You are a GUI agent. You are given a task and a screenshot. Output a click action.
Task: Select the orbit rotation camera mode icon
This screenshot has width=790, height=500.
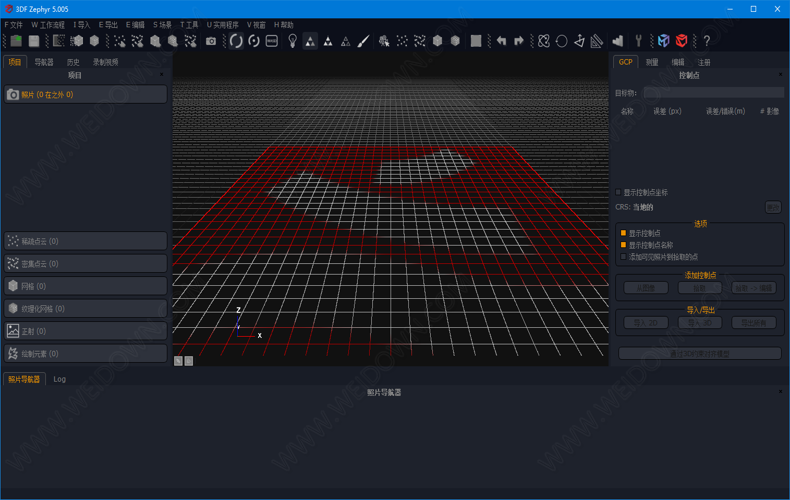(x=236, y=41)
